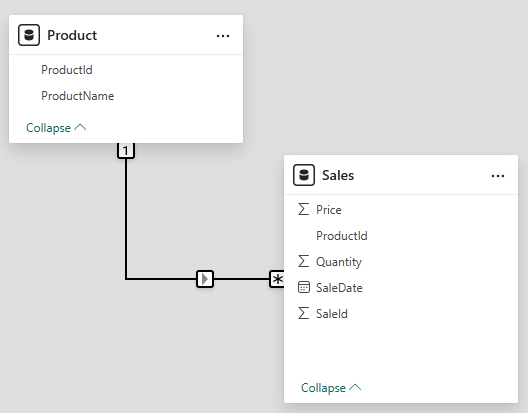
Task: Open the Product table more options menu
Action: tap(223, 36)
